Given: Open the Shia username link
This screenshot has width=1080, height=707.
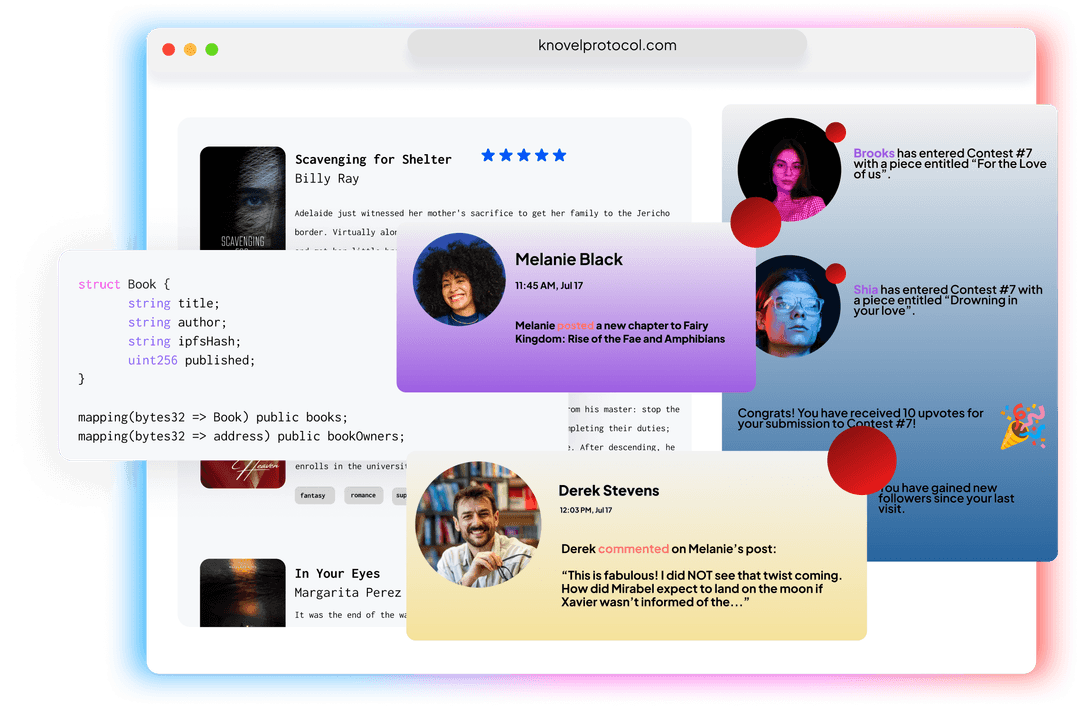Looking at the screenshot, I should pyautogui.click(x=865, y=290).
